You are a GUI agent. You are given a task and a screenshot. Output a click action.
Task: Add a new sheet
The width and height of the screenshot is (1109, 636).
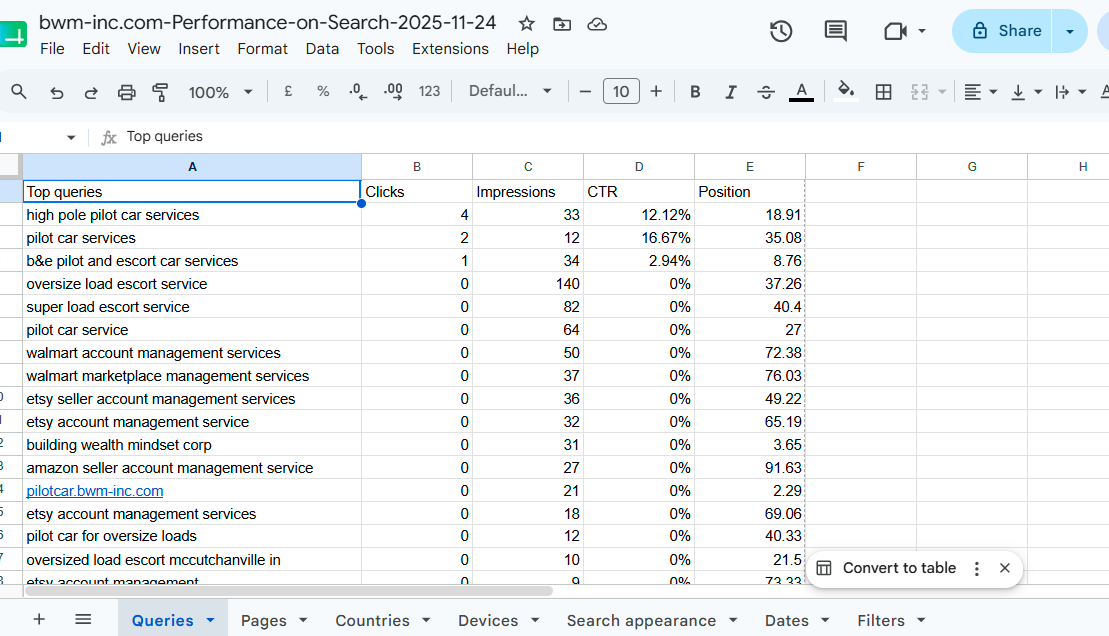40,620
